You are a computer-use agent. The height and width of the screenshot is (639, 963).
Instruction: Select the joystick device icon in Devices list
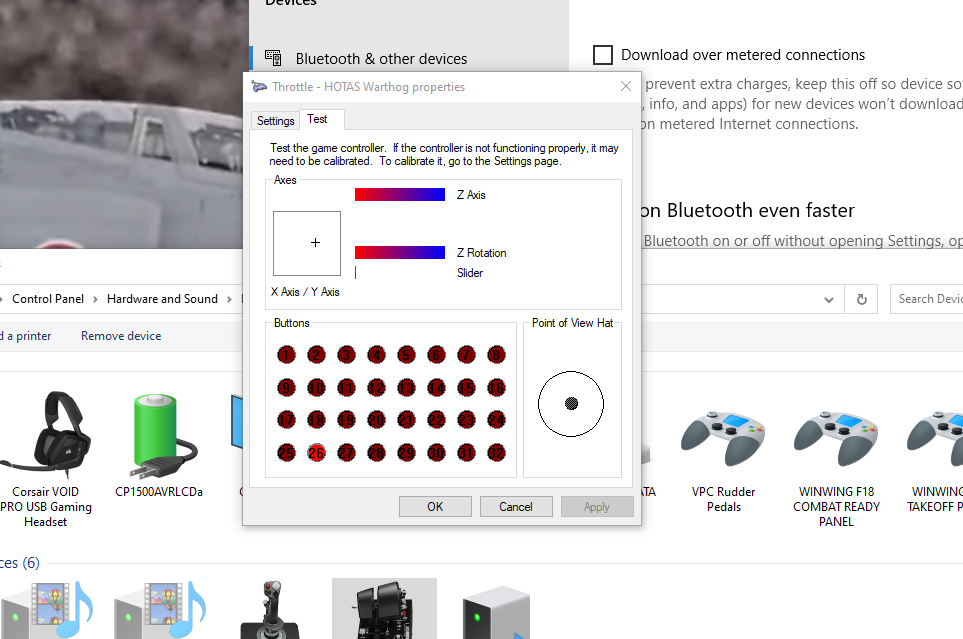point(270,610)
